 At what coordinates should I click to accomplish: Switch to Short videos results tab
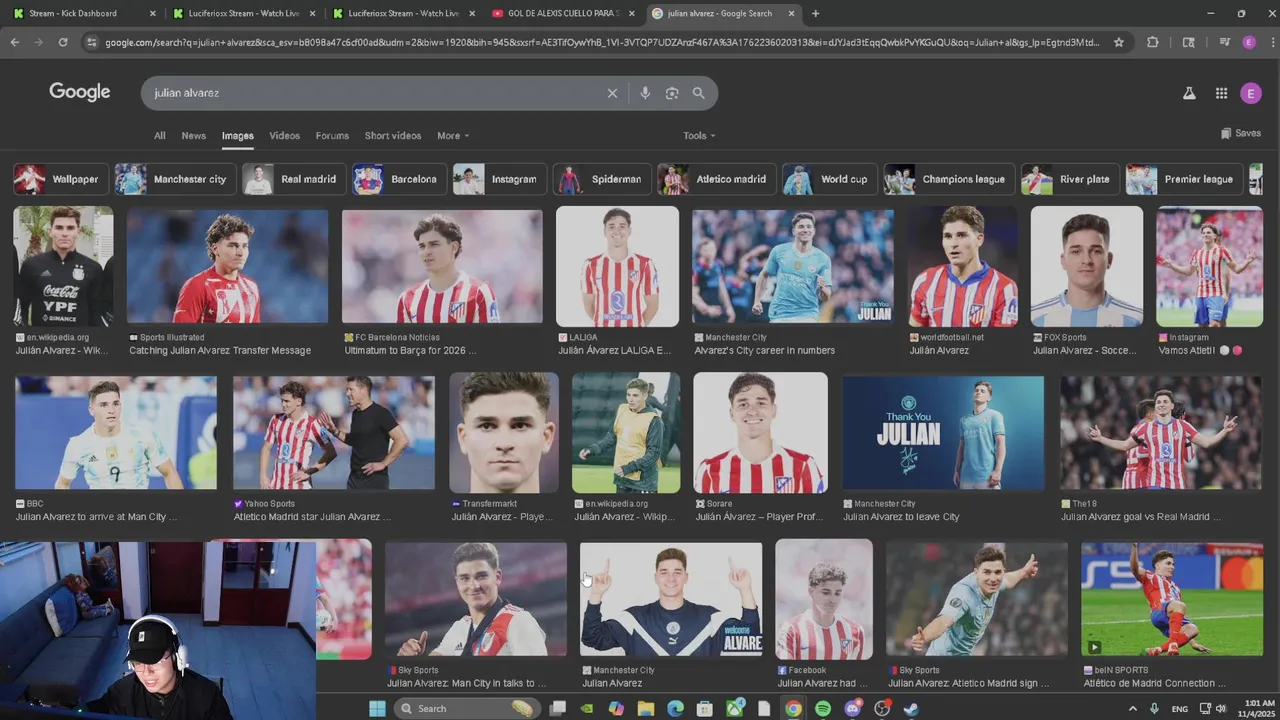point(392,135)
